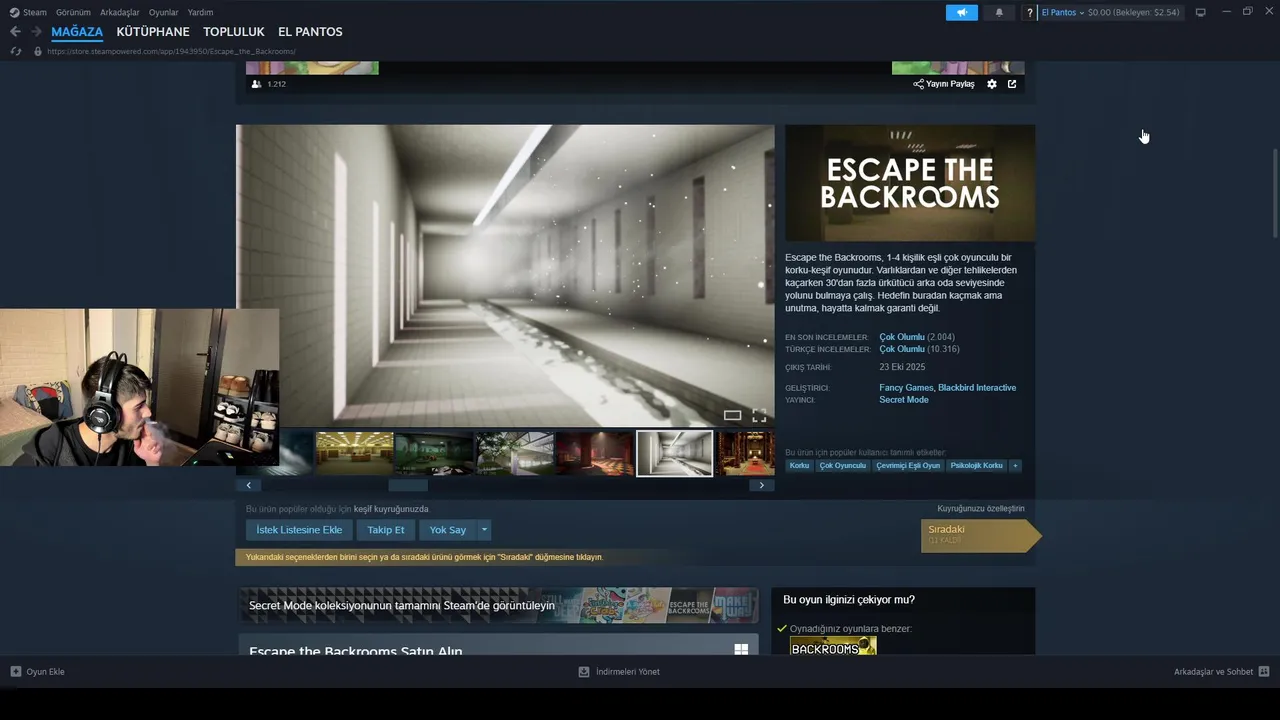Click the keşif kuyruğunuzda link text
The height and width of the screenshot is (720, 1280).
[x=391, y=509]
